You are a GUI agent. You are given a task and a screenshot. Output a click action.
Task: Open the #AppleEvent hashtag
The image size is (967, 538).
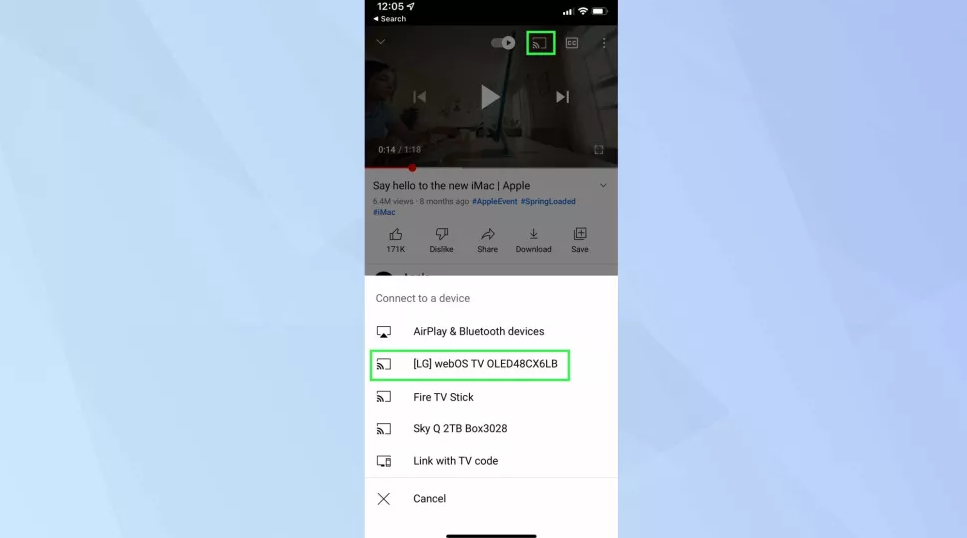pos(495,201)
